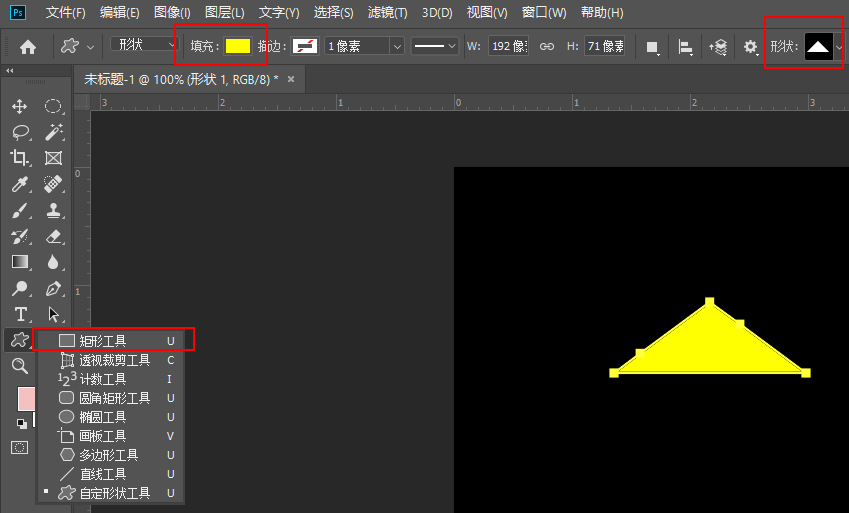Choose 自定形状工具 from the flyout

(110, 493)
